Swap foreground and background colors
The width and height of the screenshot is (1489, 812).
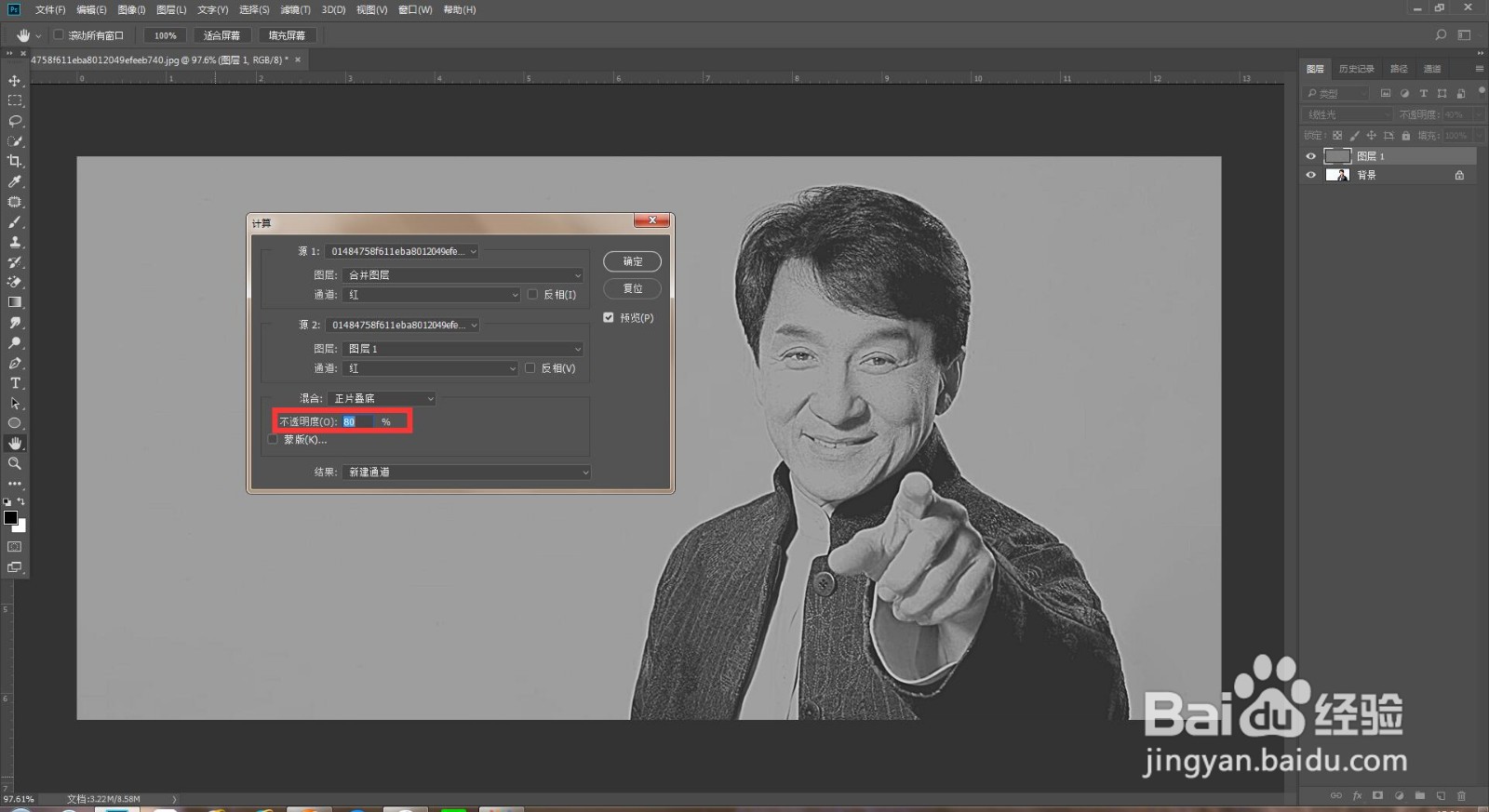point(21,501)
